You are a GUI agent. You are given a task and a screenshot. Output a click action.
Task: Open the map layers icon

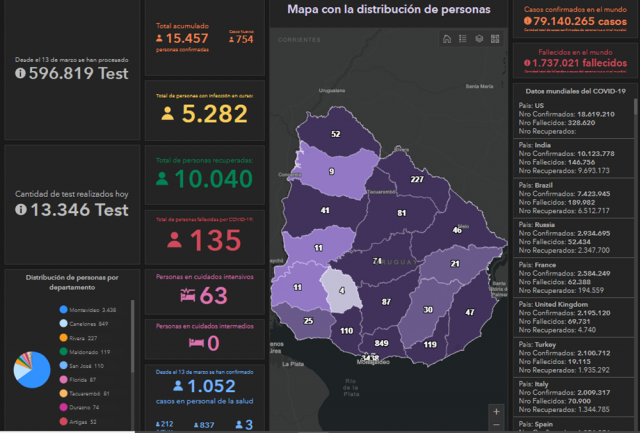point(480,39)
